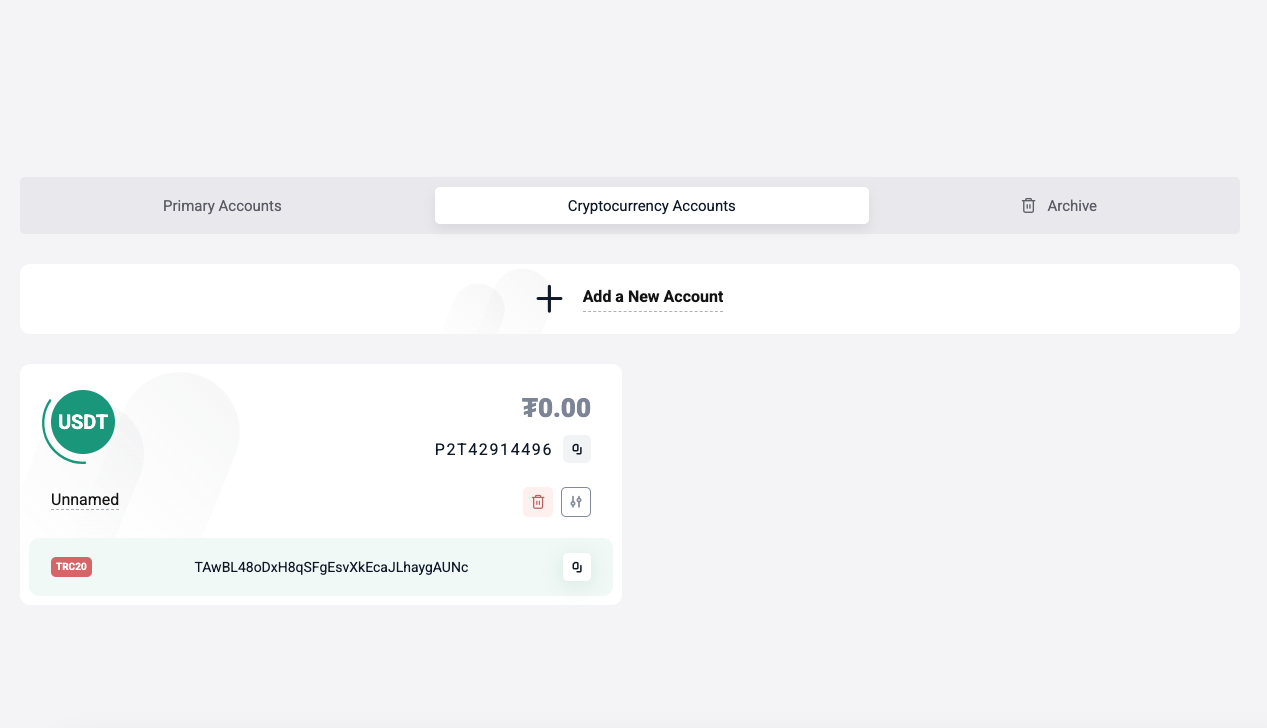The image size is (1267, 728).
Task: Copy the TRC20 wallet address
Action: (x=577, y=567)
